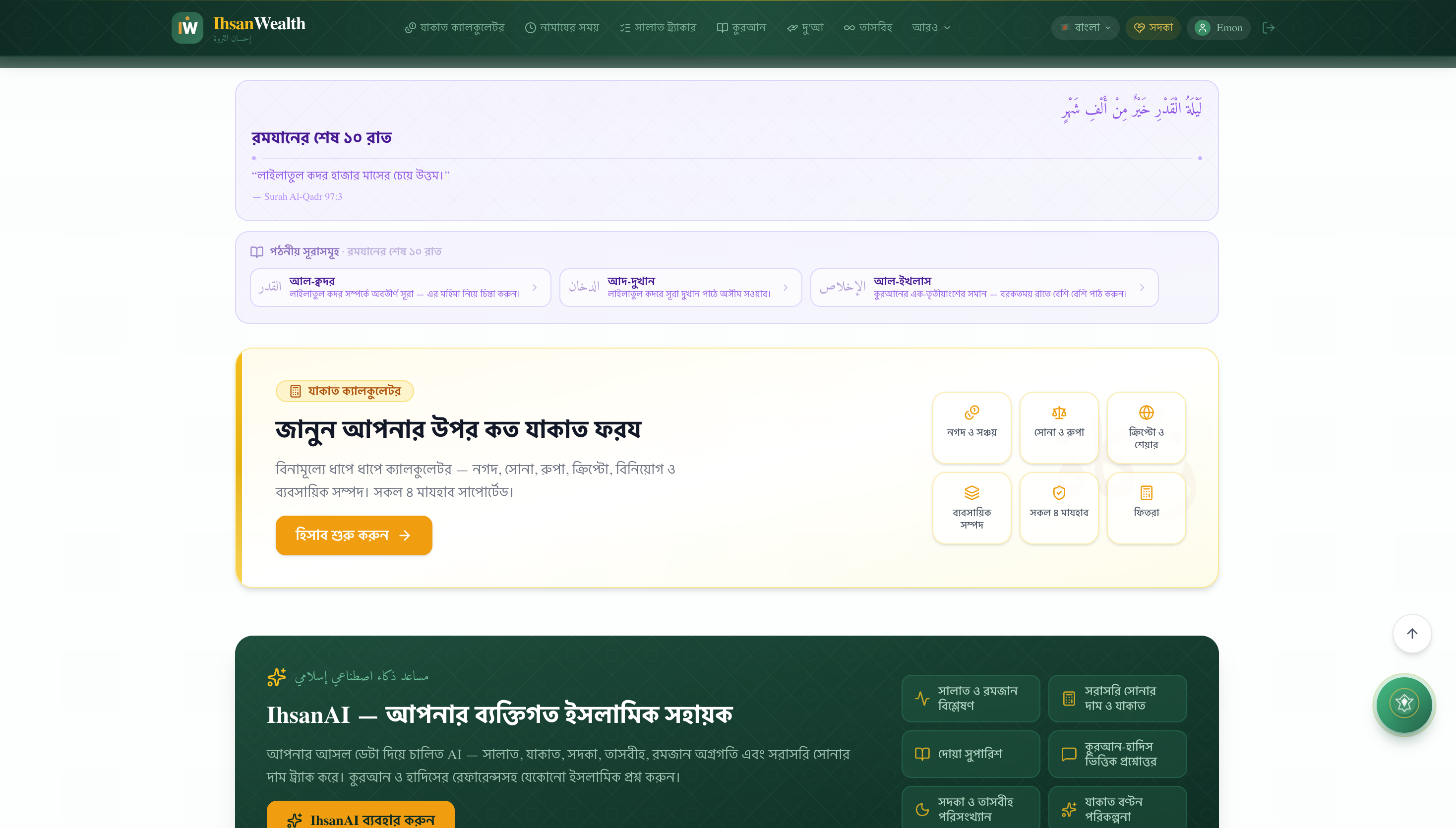The width and height of the screenshot is (1456, 828).
Task: Click the দোয়া সুপারিশ feature card
Action: tap(971, 754)
